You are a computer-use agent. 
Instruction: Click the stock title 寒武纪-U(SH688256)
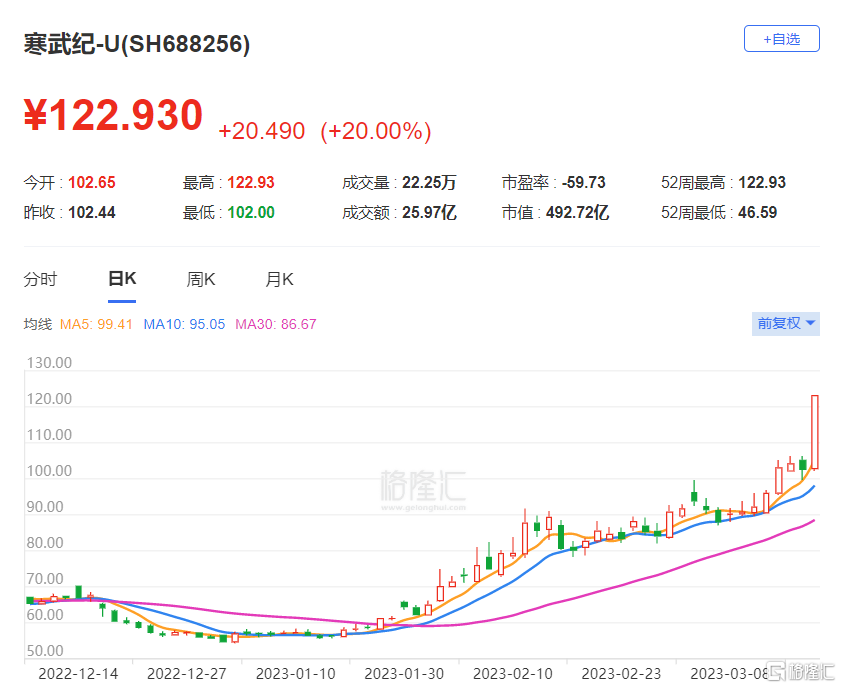tap(137, 44)
